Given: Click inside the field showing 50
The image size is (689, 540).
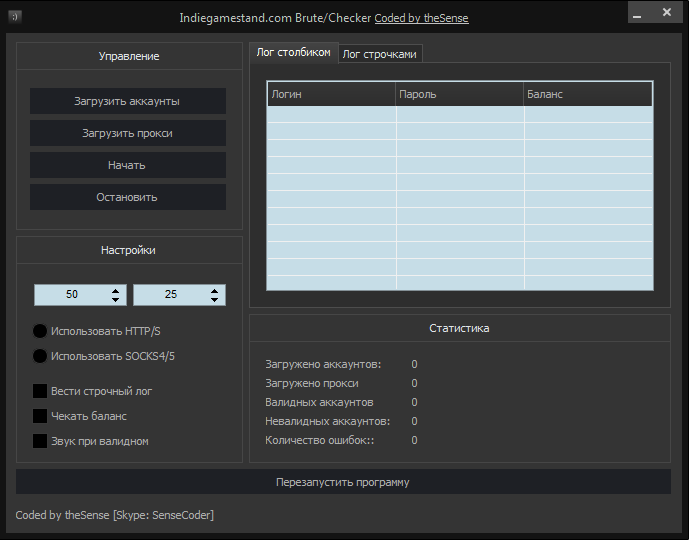Looking at the screenshot, I should 71,295.
